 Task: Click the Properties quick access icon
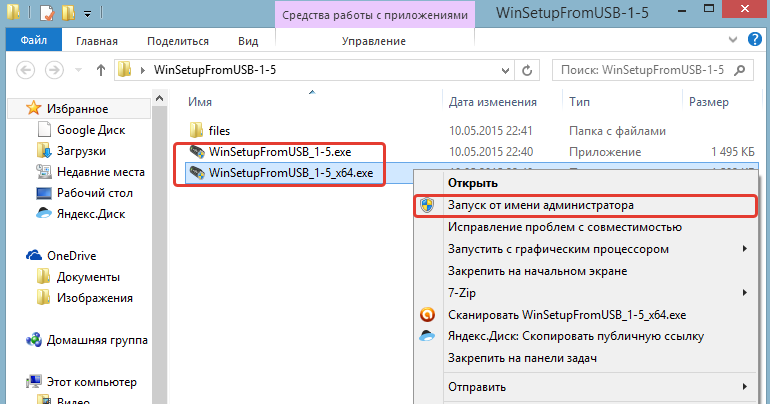47,13
